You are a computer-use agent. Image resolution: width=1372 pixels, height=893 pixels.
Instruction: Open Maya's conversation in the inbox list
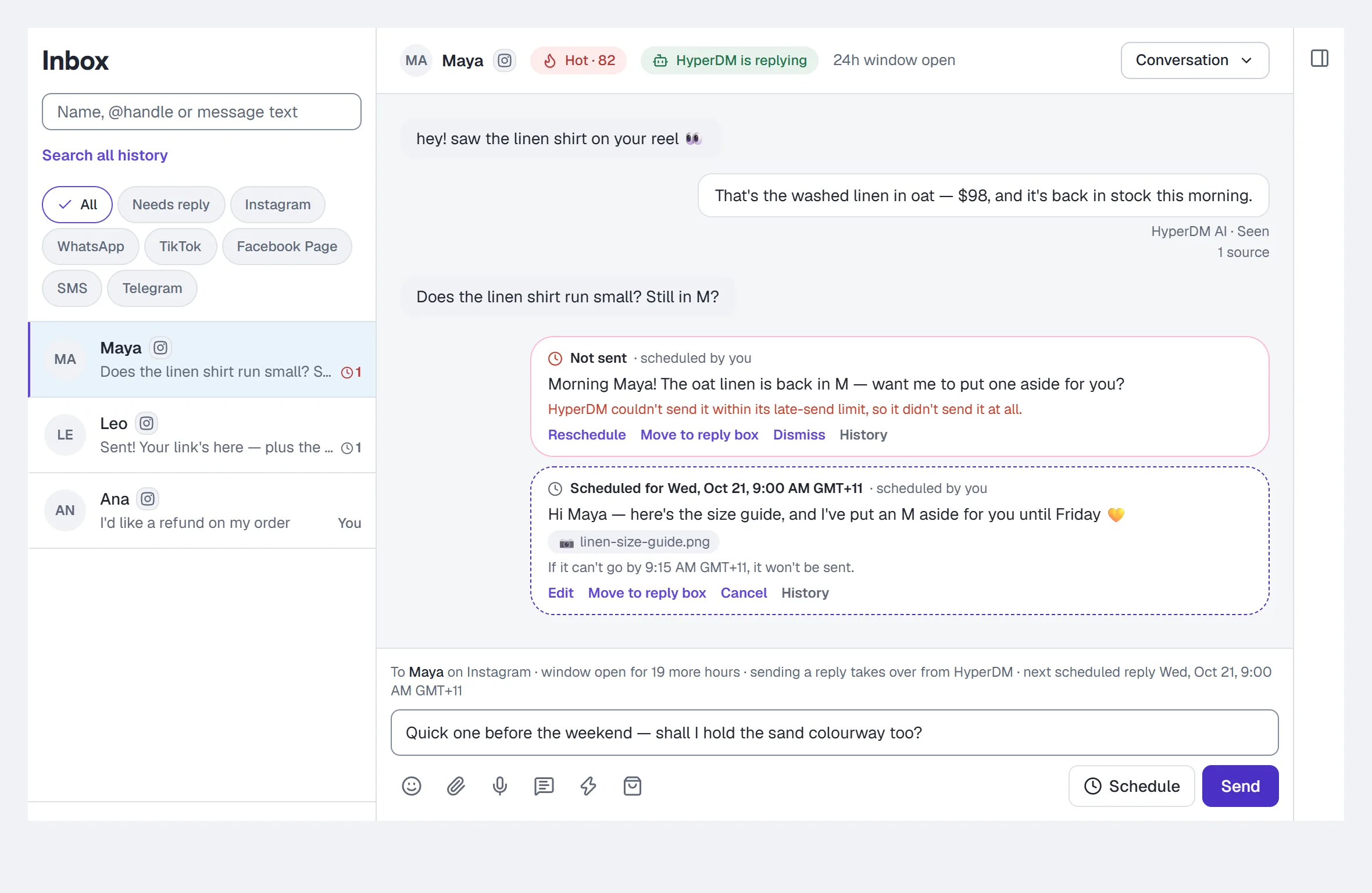click(202, 359)
